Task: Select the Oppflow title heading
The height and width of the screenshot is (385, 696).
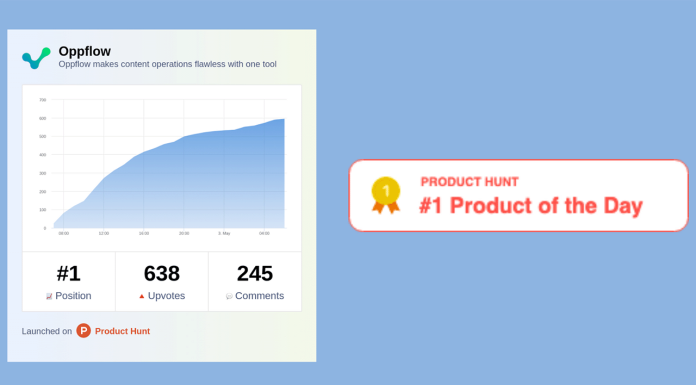Action: tap(85, 51)
